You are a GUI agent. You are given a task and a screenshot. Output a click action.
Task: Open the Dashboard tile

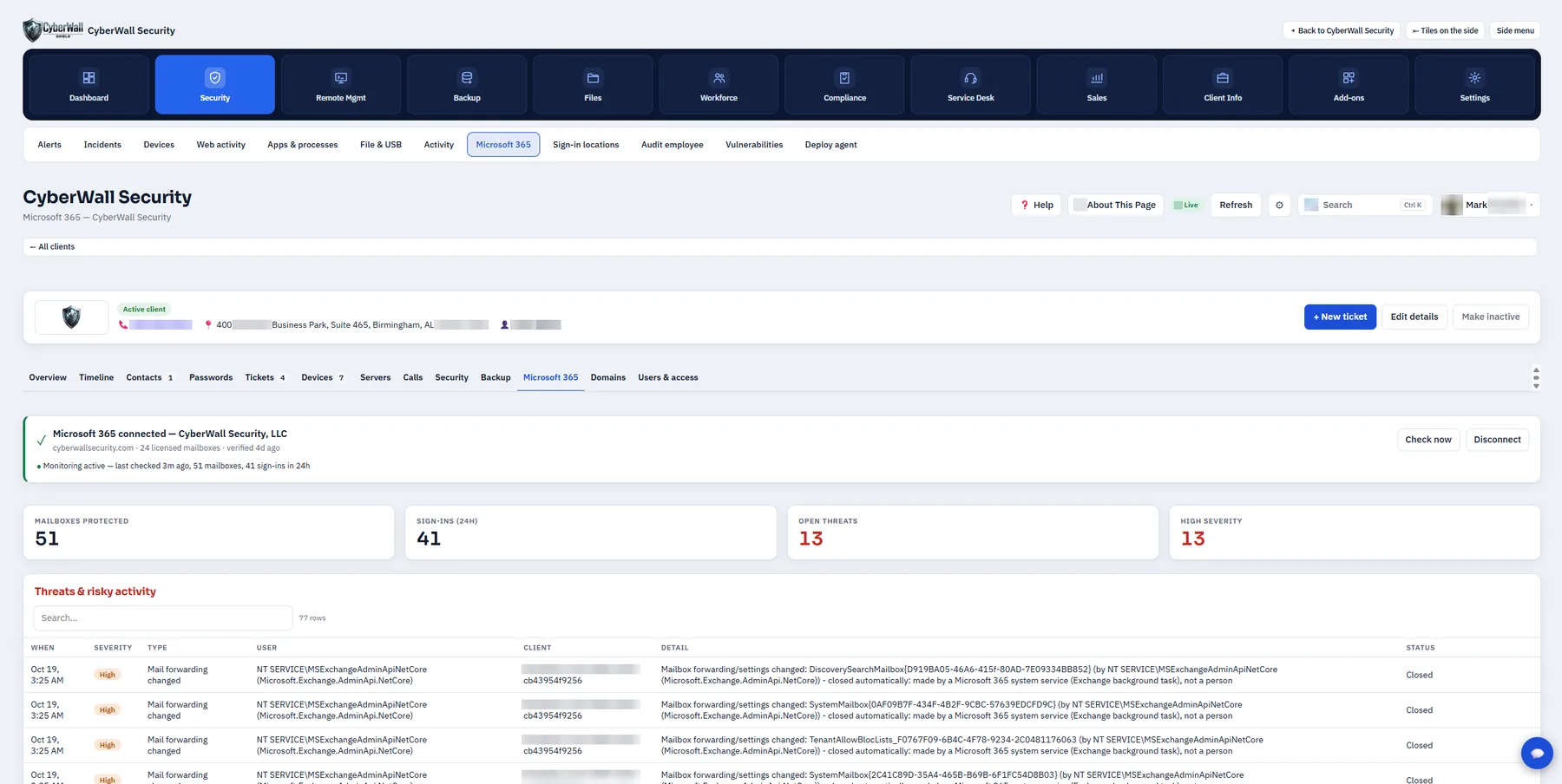89,84
